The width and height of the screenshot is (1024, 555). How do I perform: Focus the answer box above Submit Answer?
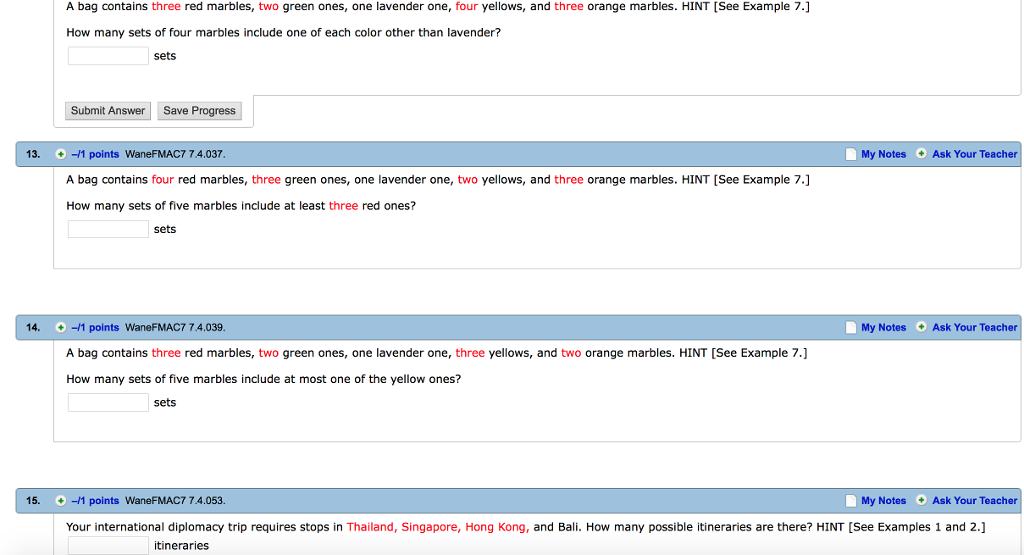108,56
